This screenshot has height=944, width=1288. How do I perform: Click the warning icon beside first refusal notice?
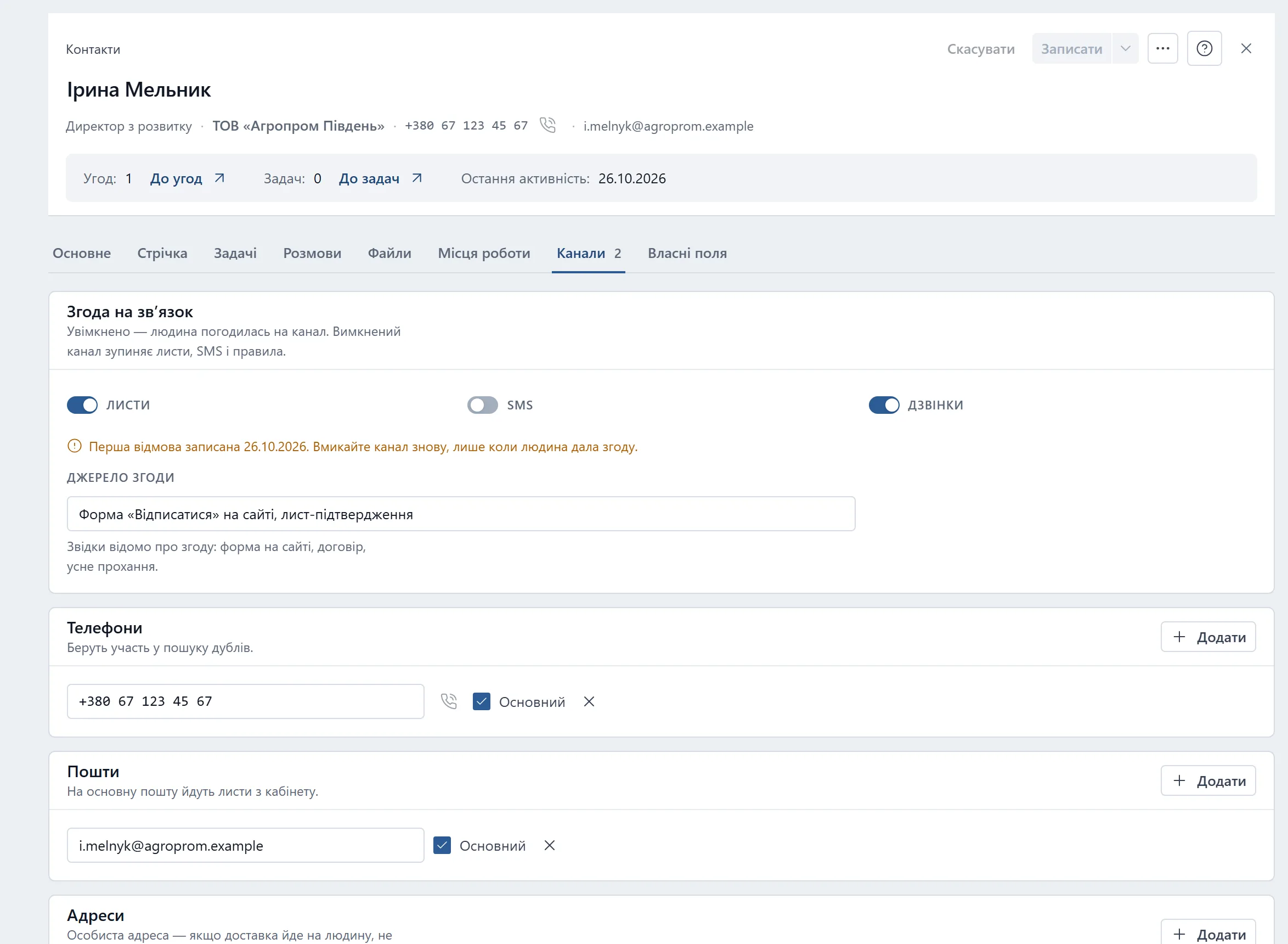point(74,446)
